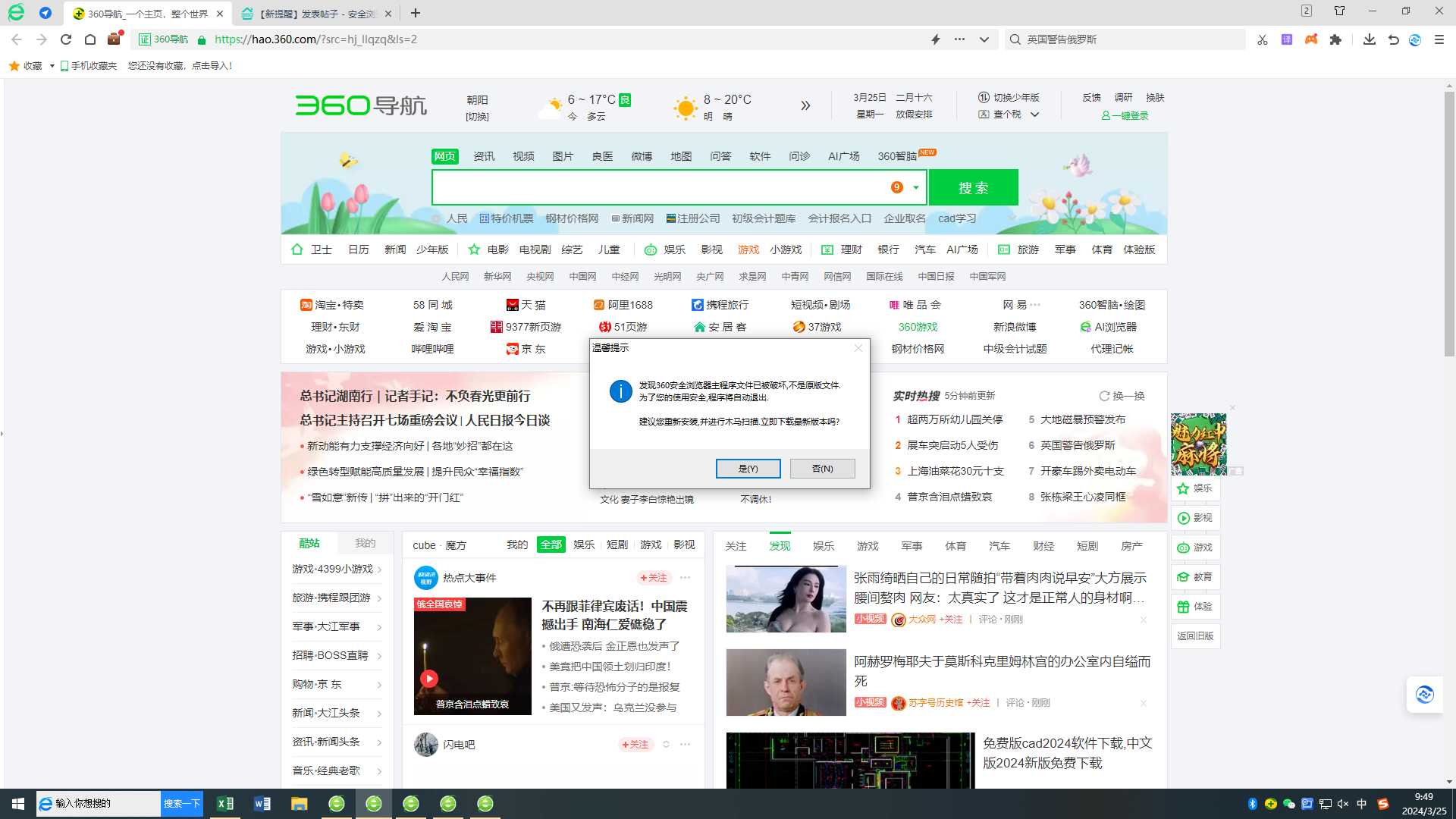The image size is (1456, 819).
Task: Expand more weather with double chevron
Action: [x=805, y=105]
